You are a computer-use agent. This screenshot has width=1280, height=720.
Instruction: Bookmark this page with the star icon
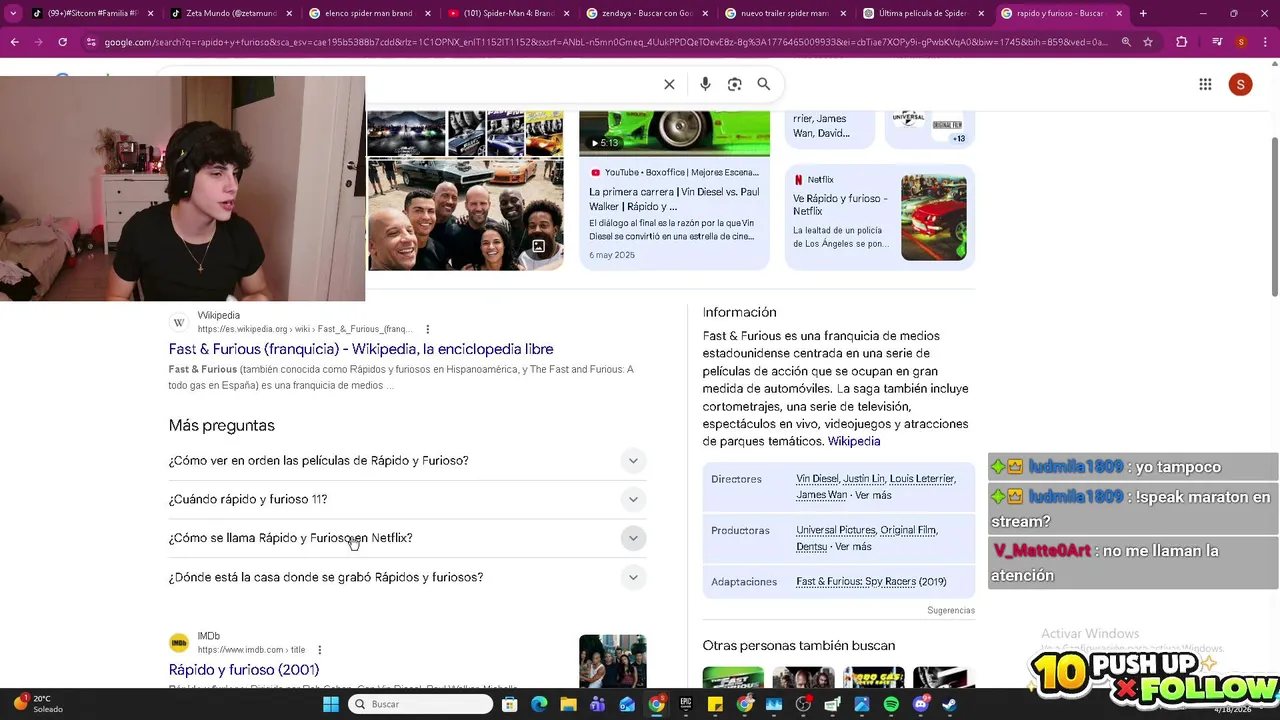[1148, 42]
